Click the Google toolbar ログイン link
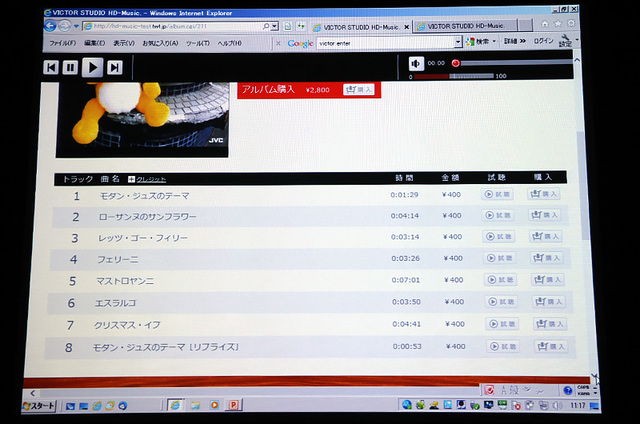Screen dimensions: 640x424 click(x=543, y=40)
